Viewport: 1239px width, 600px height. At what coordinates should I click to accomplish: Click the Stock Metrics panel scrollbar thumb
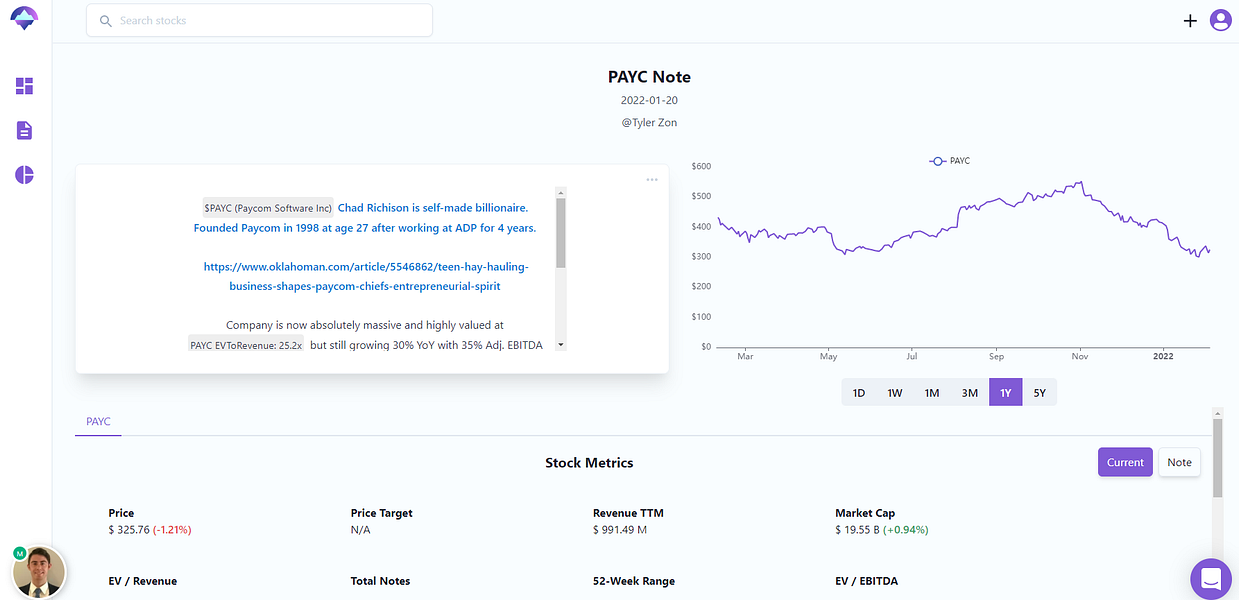pos(1217,458)
